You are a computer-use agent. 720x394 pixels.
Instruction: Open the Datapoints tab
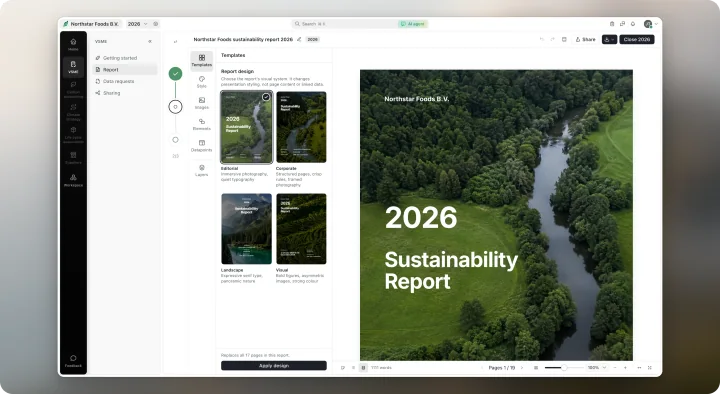point(202,146)
